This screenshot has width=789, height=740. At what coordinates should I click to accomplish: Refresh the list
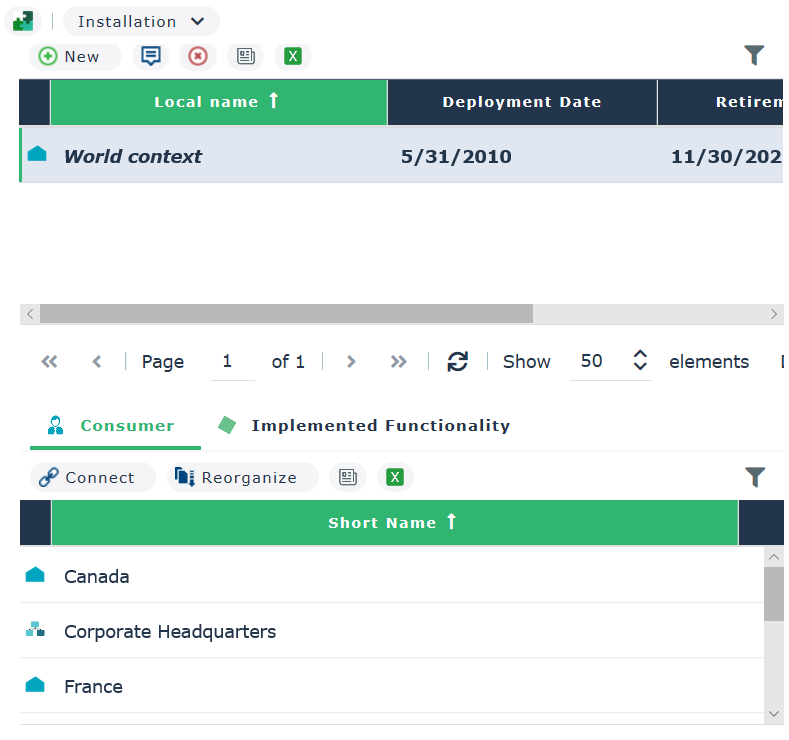pyautogui.click(x=458, y=362)
